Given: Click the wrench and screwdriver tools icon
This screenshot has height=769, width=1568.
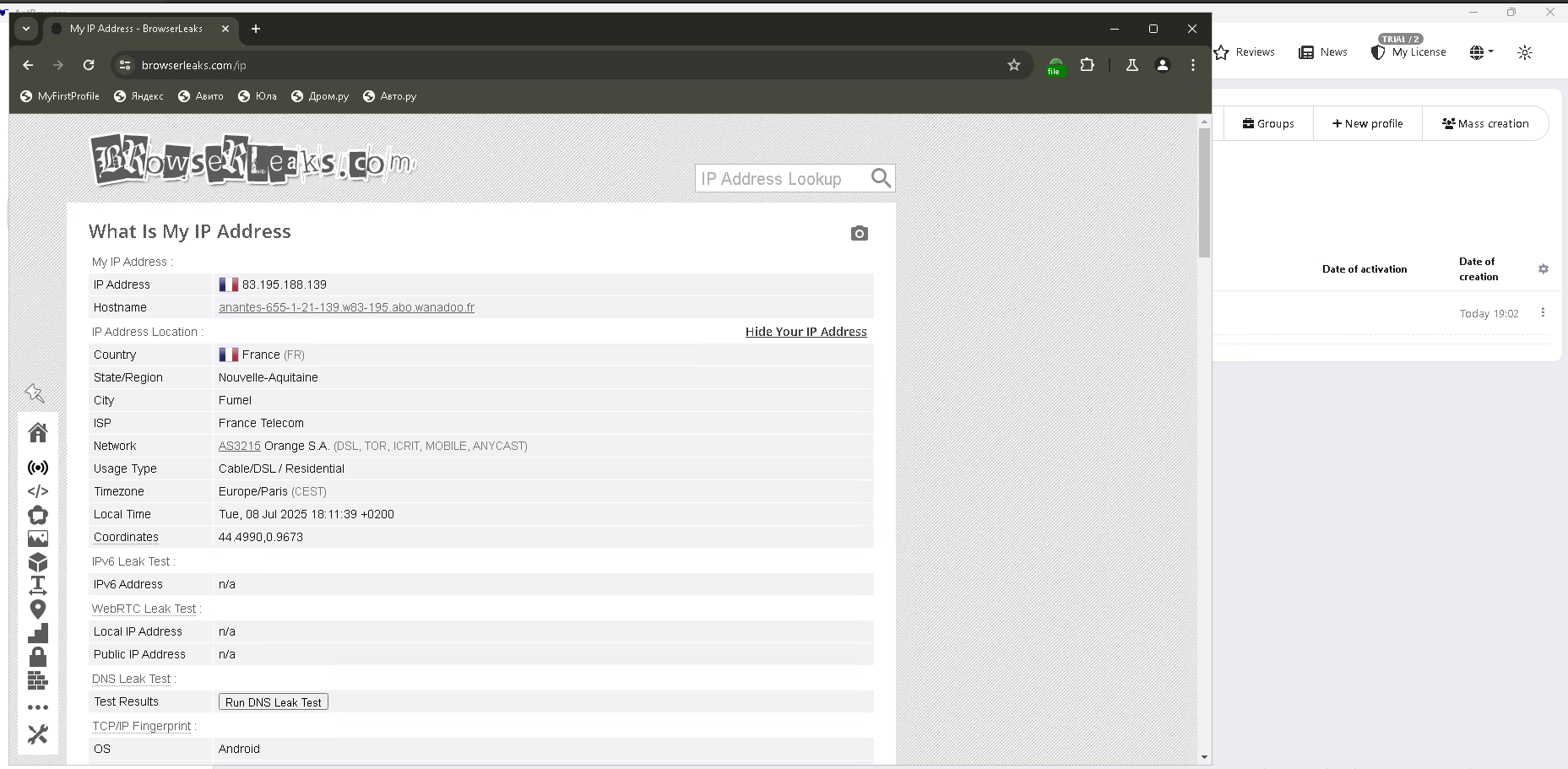Looking at the screenshot, I should click(x=38, y=734).
